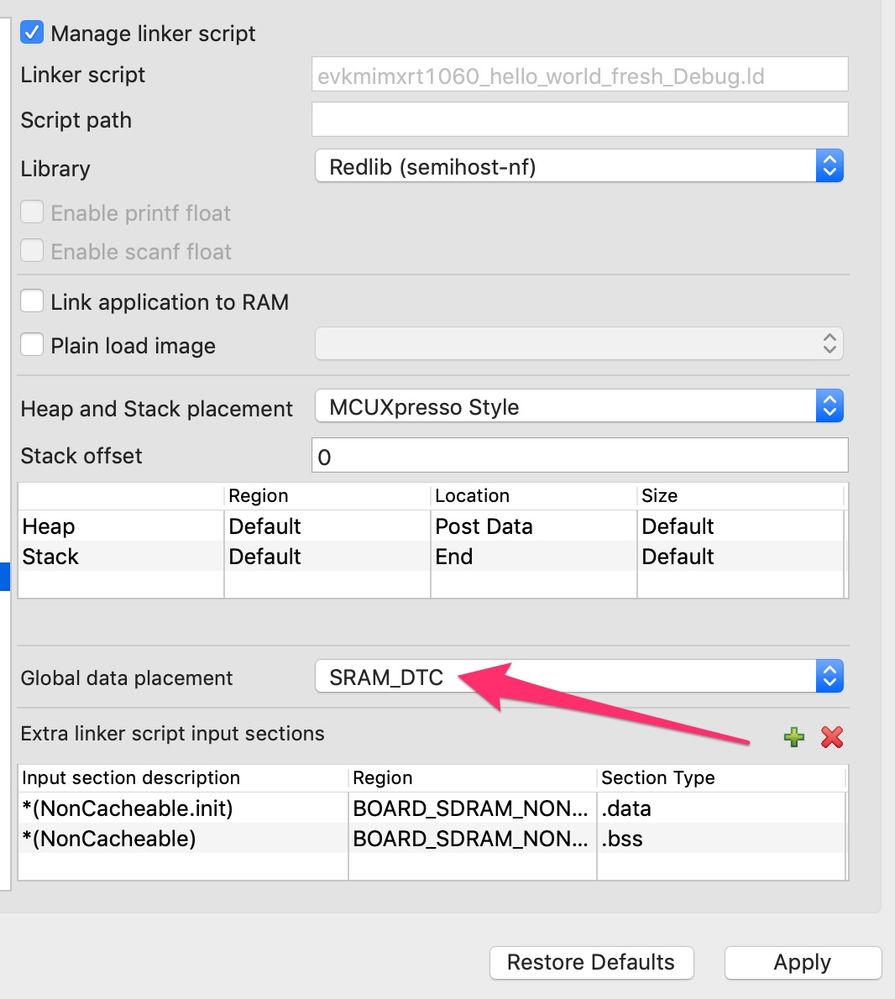Screen dimensions: 895x999
Task: Open the Plain load image dropdown
Action: tap(579, 344)
